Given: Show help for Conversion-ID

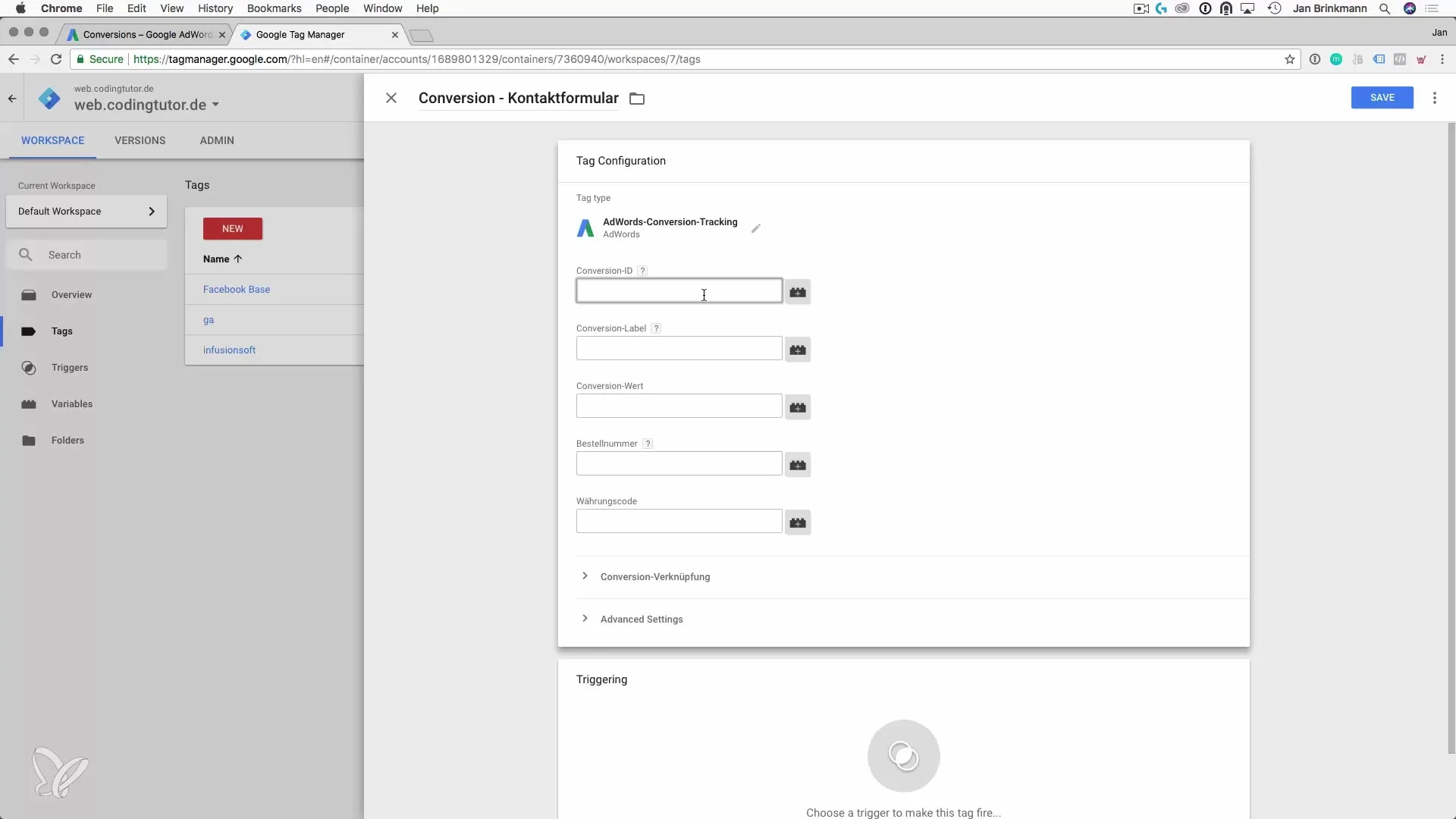Looking at the screenshot, I should point(642,271).
